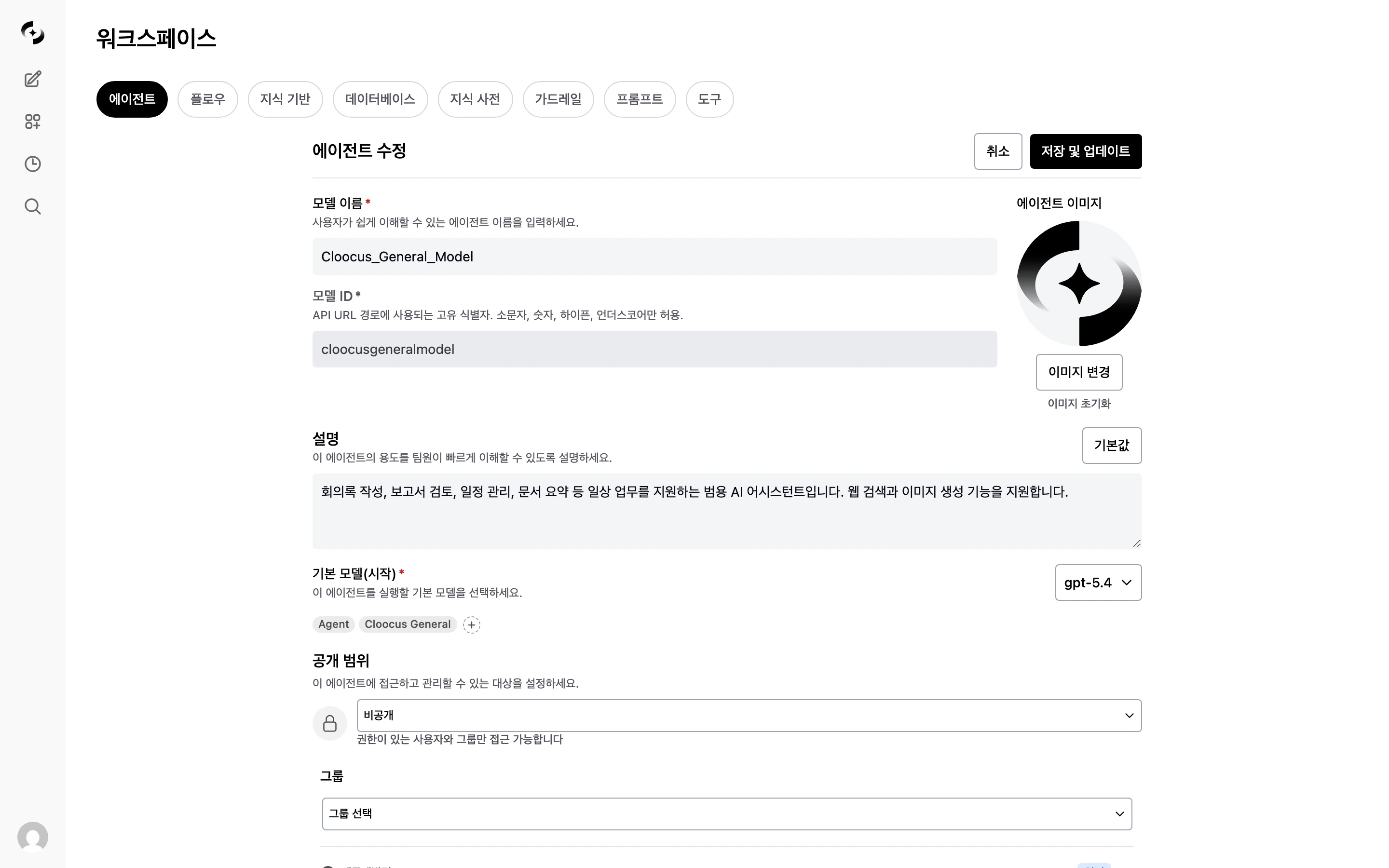Select the 프롬프트 tab

pos(640,99)
